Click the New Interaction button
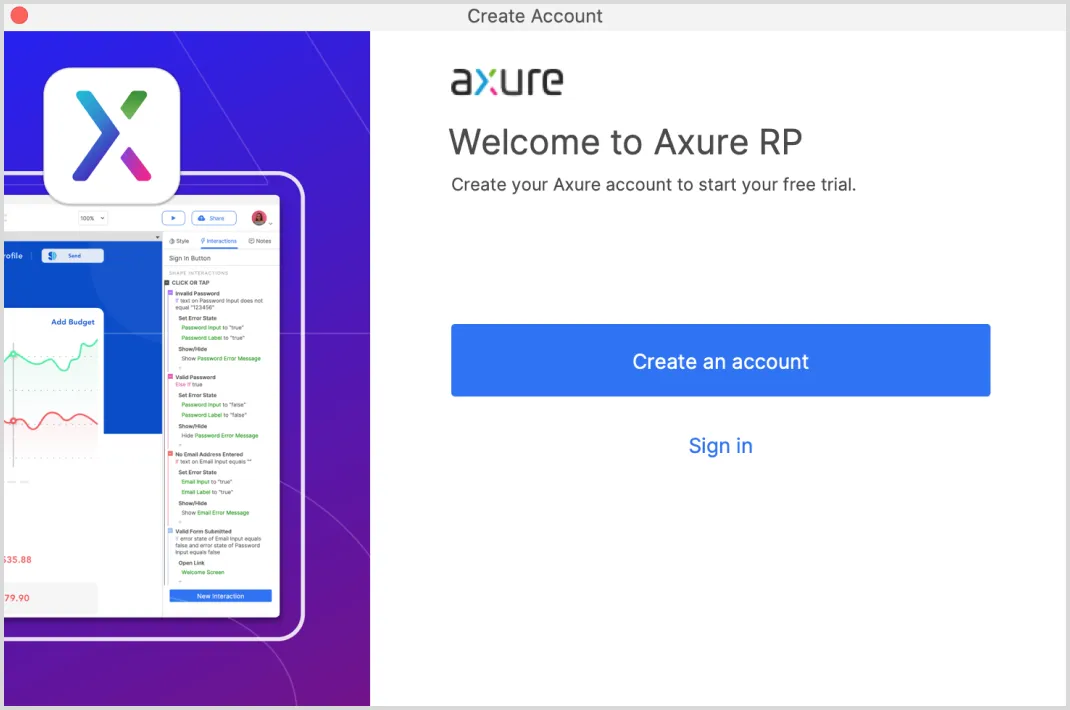This screenshot has width=1070, height=710. (220, 596)
